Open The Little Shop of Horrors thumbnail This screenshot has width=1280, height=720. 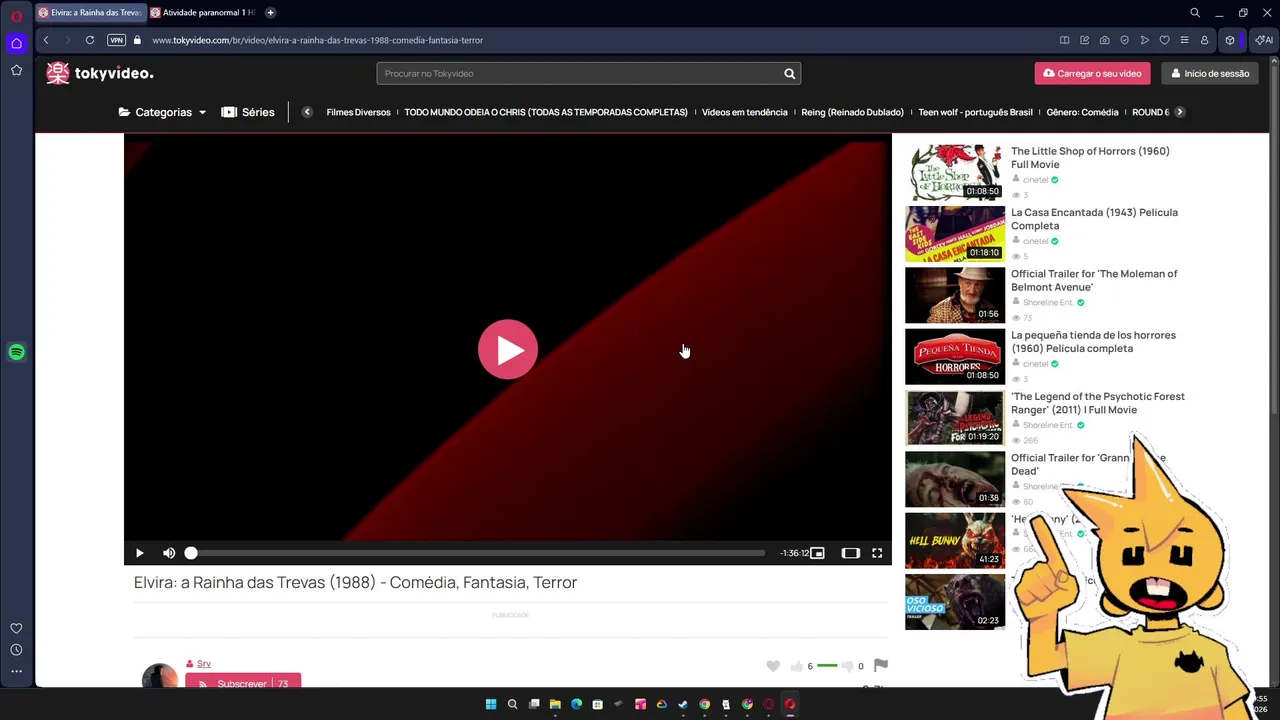955,172
